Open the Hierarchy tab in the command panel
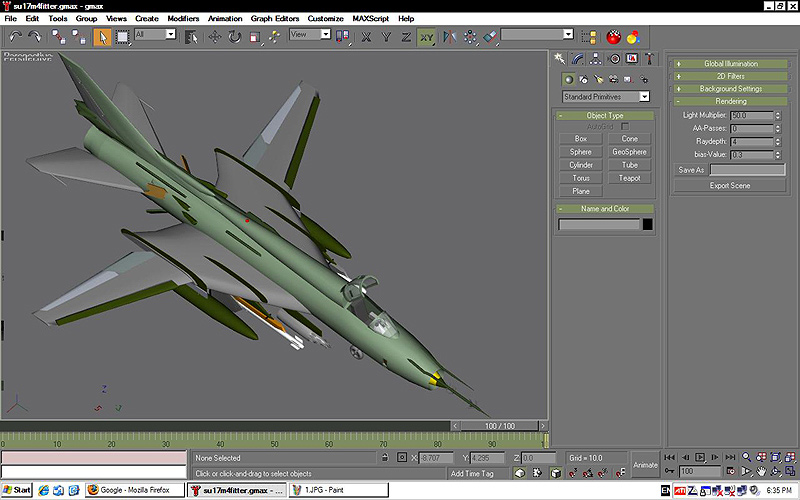800x500 pixels. pyautogui.click(x=597, y=59)
